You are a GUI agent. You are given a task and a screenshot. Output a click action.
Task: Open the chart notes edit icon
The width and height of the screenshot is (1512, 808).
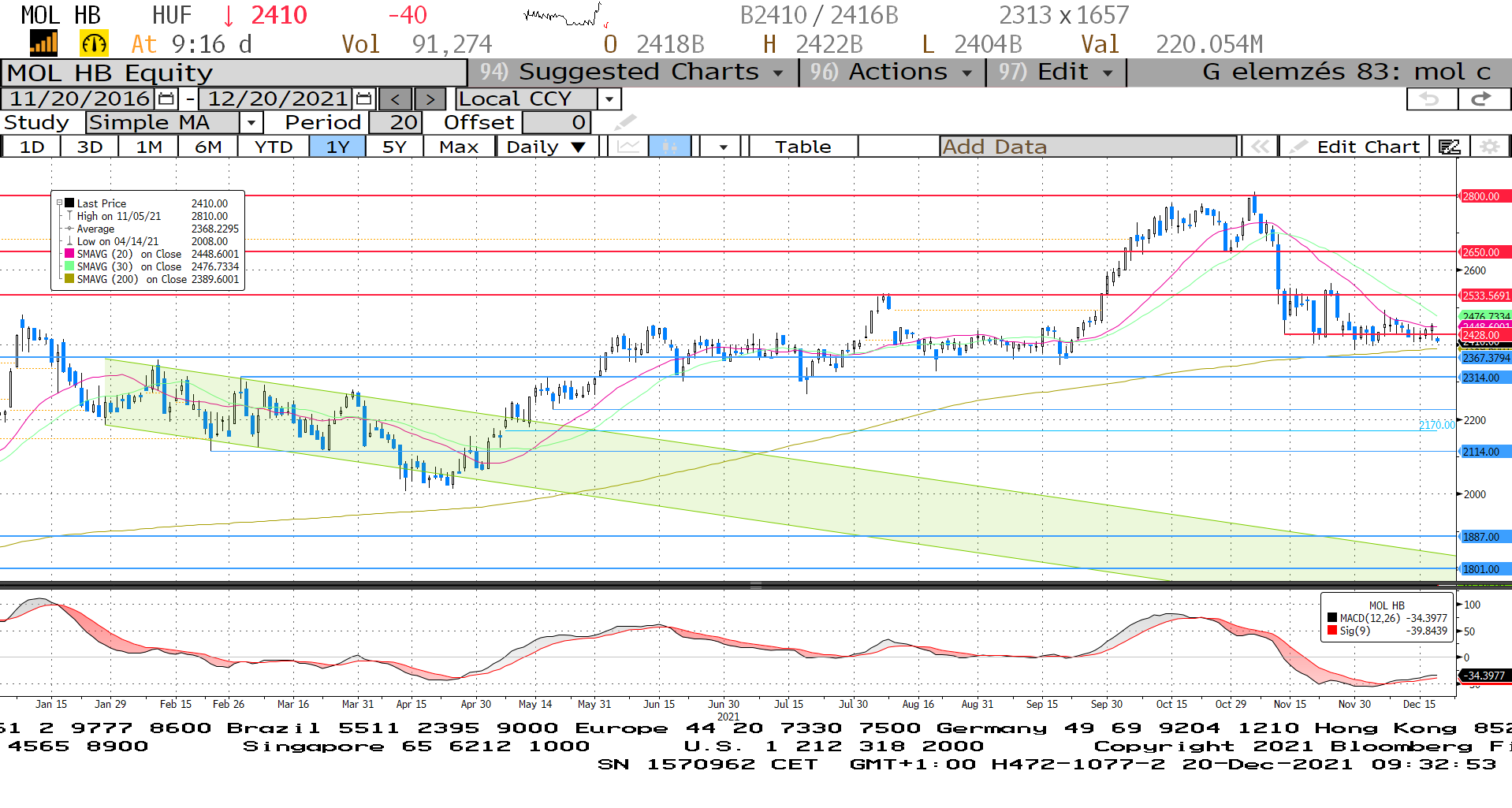(1450, 147)
